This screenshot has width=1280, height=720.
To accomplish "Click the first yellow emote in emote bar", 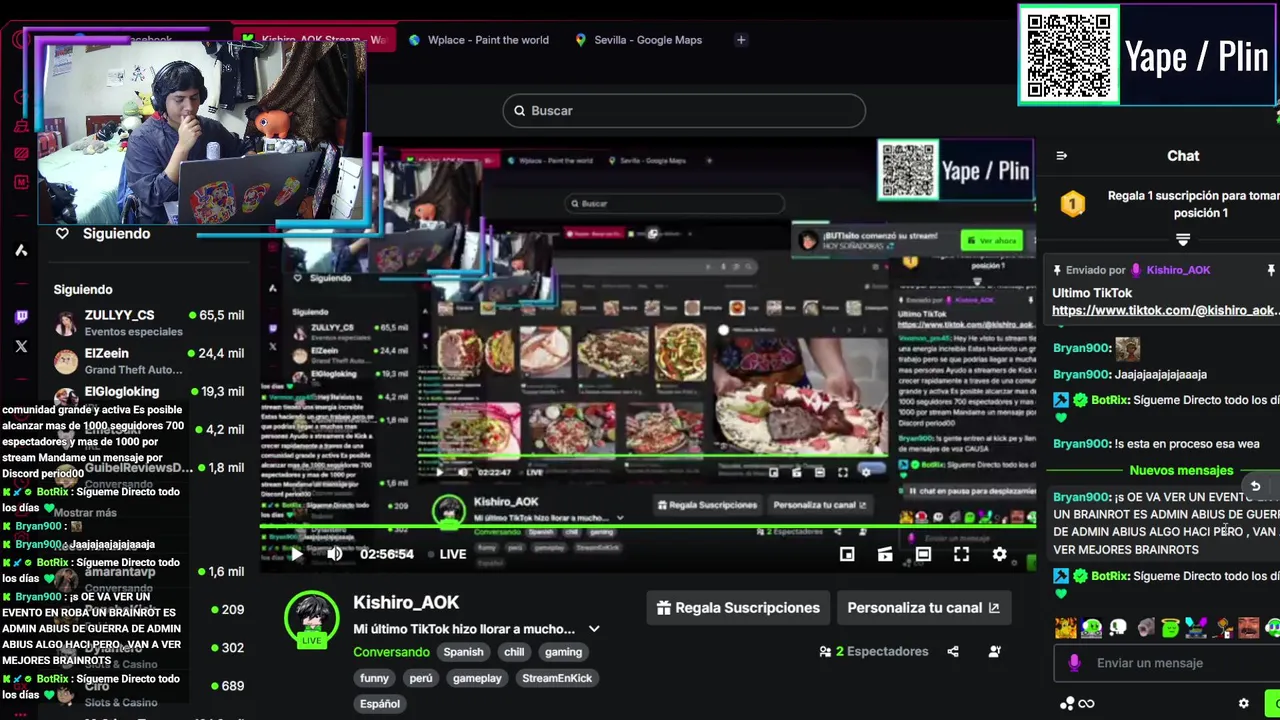I will [1066, 628].
